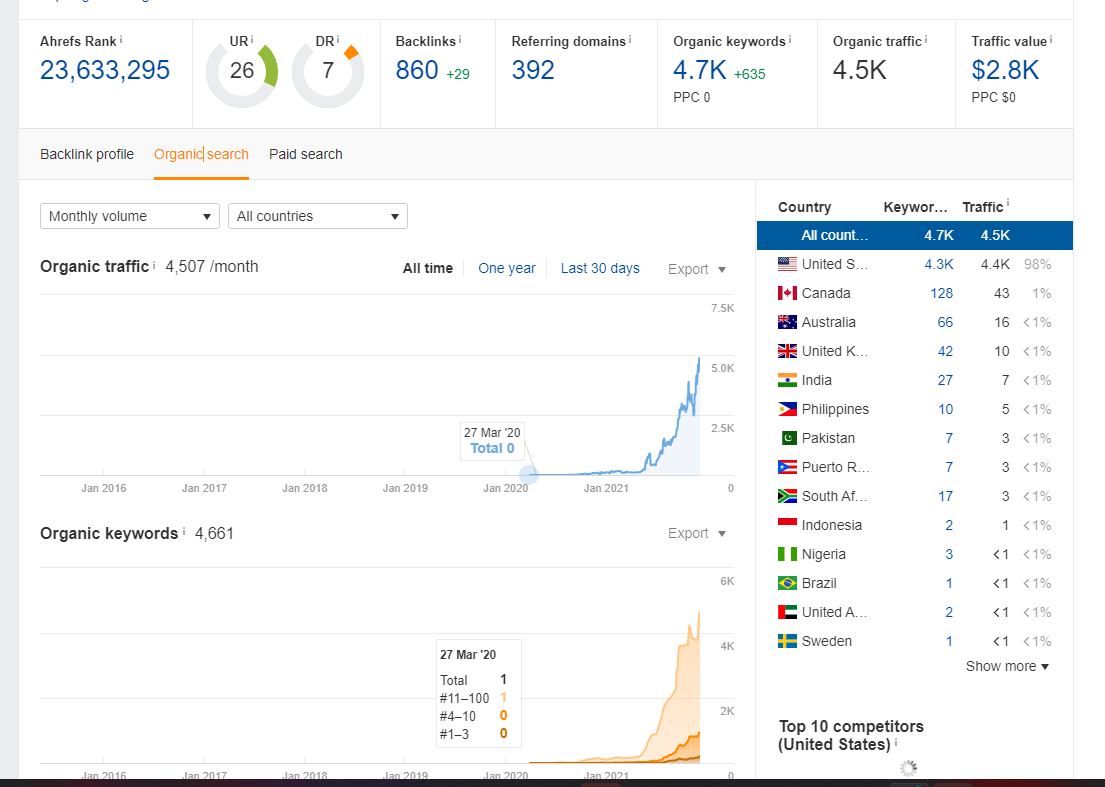Open the Ahrefs Rank value 23,633,295
The height and width of the screenshot is (787, 1105).
pyautogui.click(x=105, y=70)
